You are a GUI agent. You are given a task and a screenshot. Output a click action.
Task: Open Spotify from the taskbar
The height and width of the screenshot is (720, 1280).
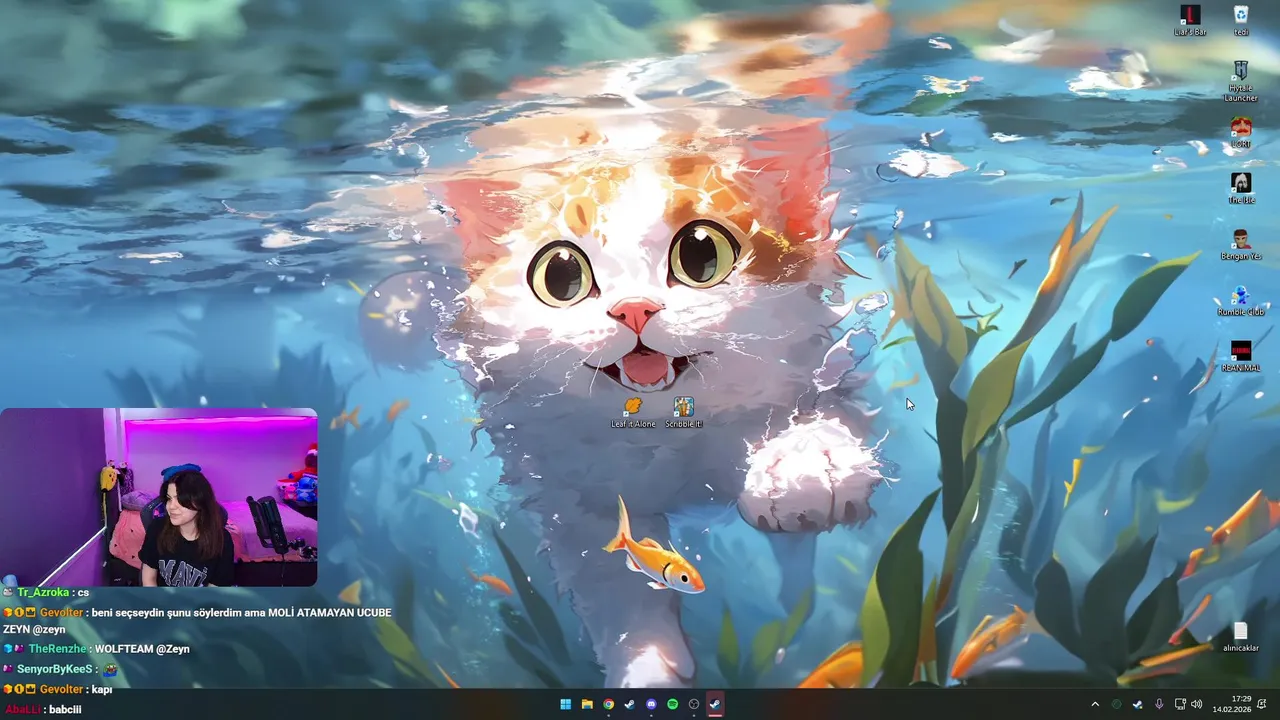click(673, 704)
